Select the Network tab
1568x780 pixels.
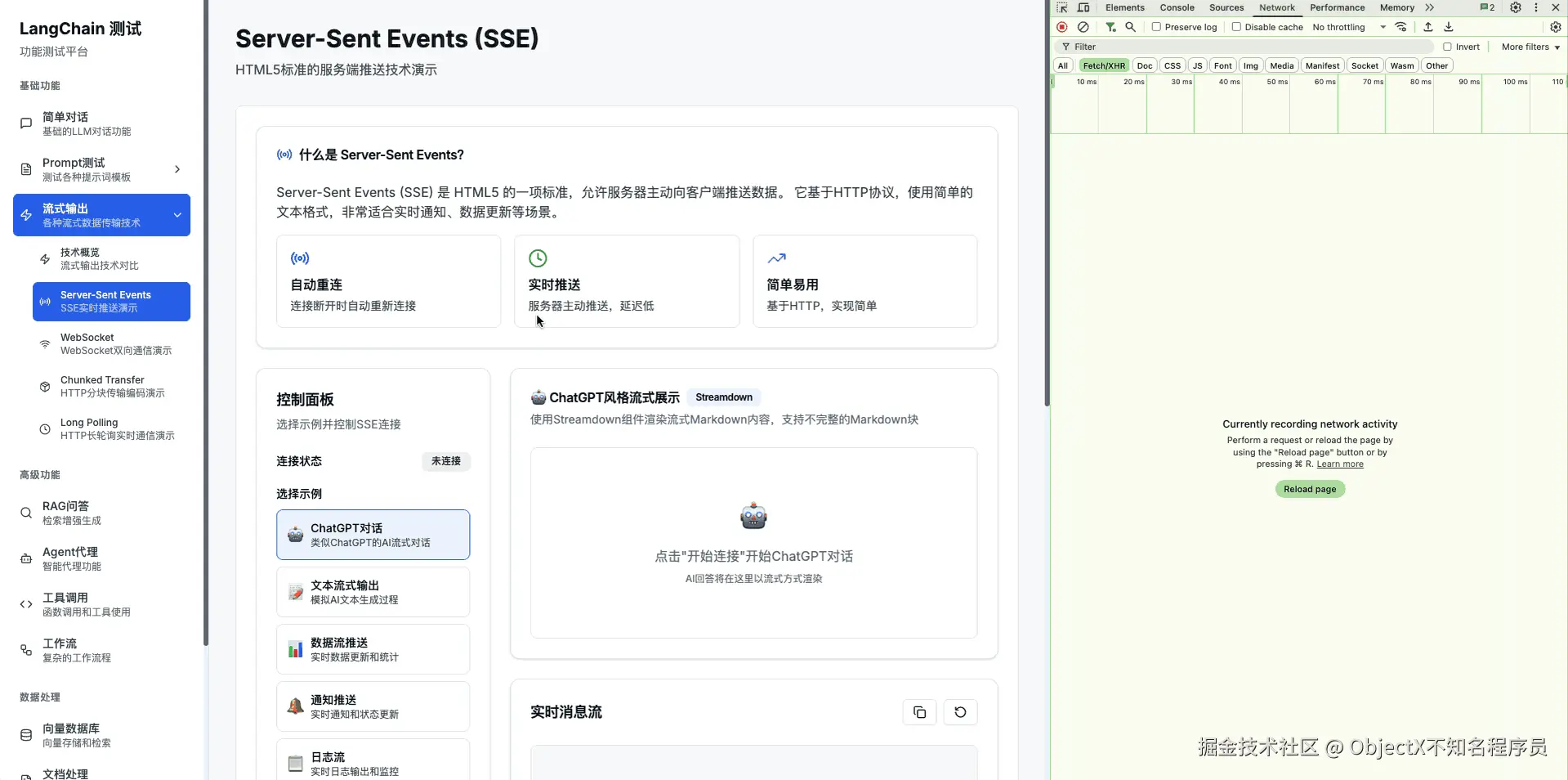coord(1277,7)
